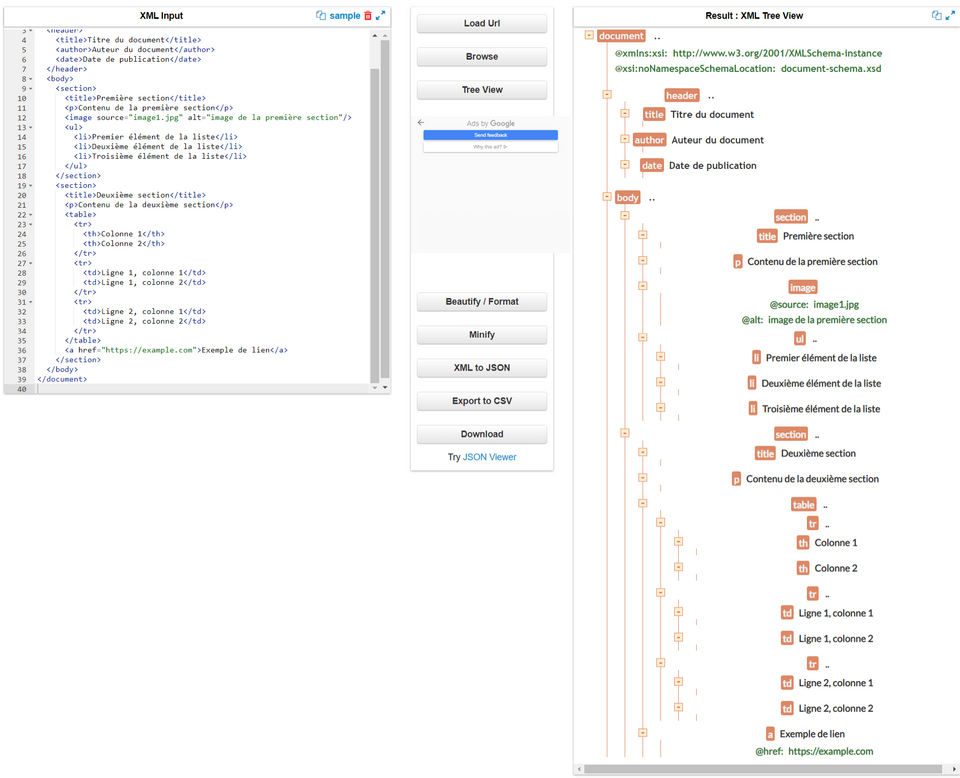This screenshot has width=960, height=778.
Task: Click the Beautify / Format button
Action: pos(482,302)
